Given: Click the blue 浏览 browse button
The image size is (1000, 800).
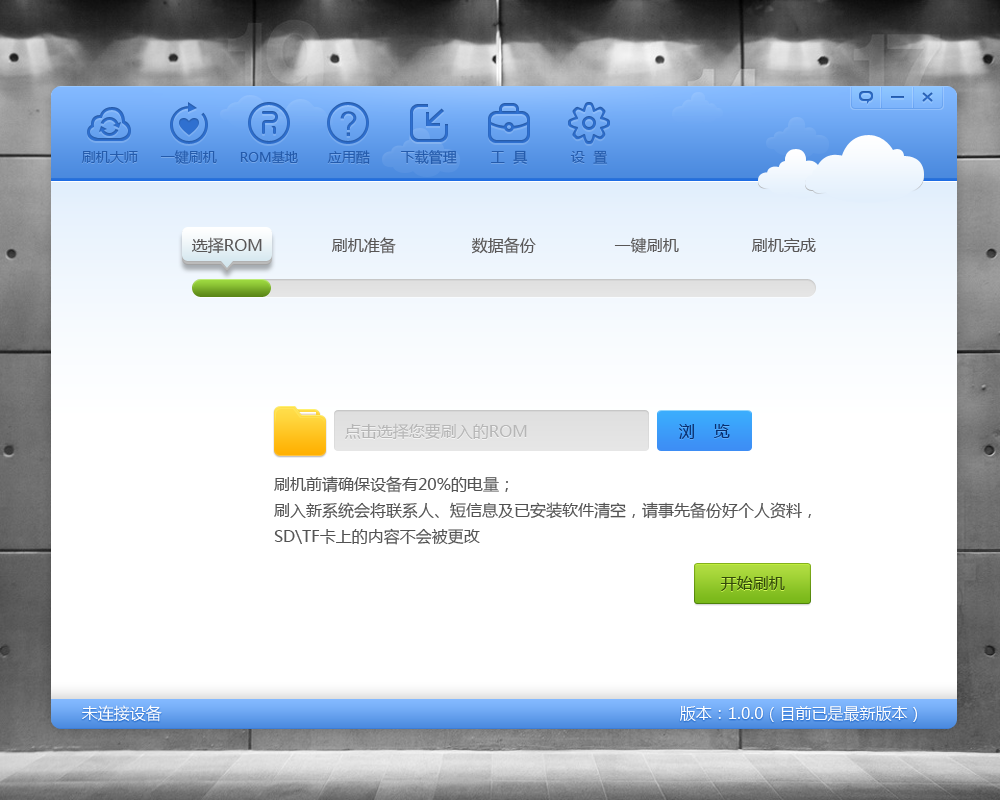Looking at the screenshot, I should pos(704,430).
